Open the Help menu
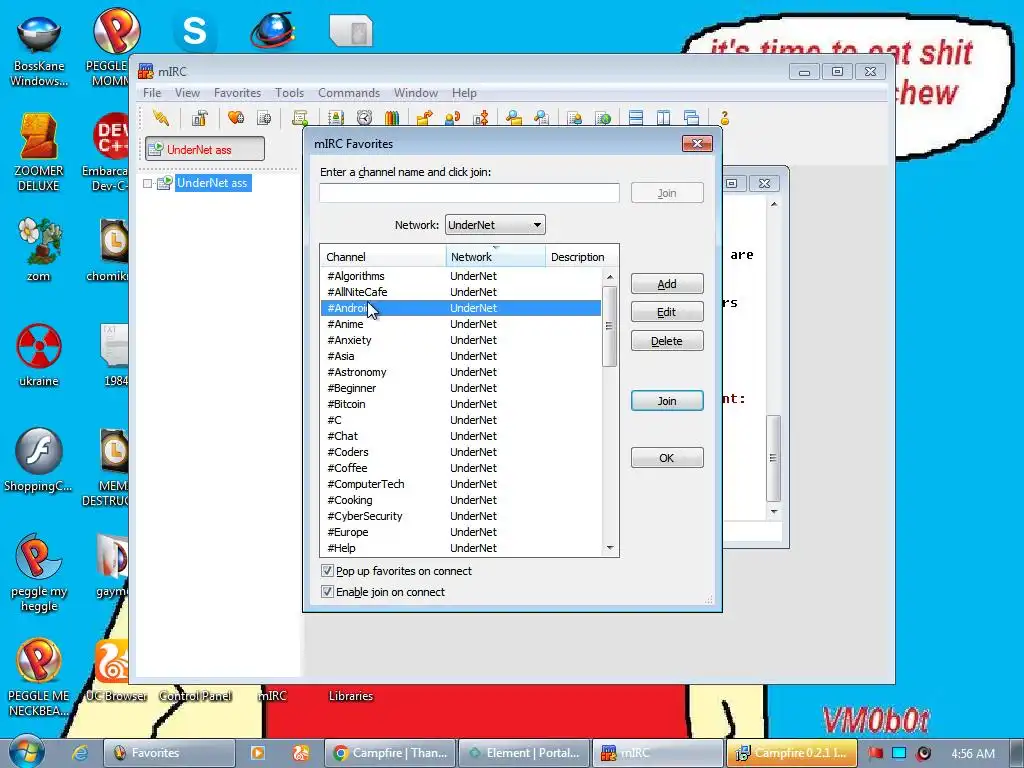The width and height of the screenshot is (1024, 768). click(464, 93)
